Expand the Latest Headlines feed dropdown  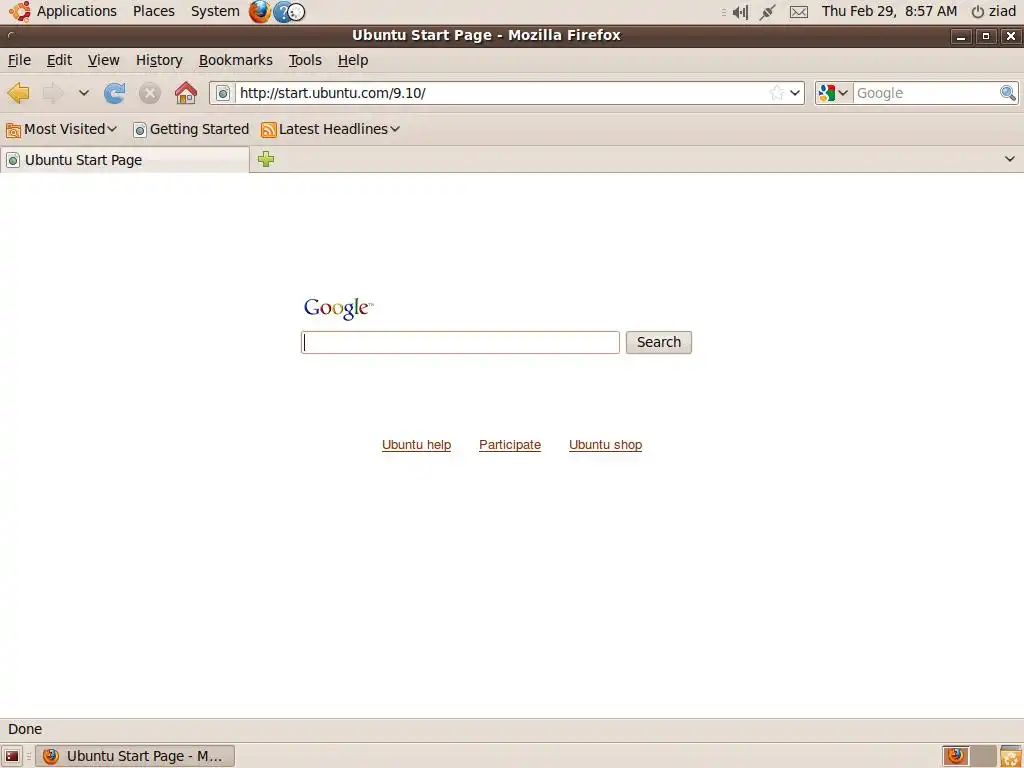tap(330, 129)
